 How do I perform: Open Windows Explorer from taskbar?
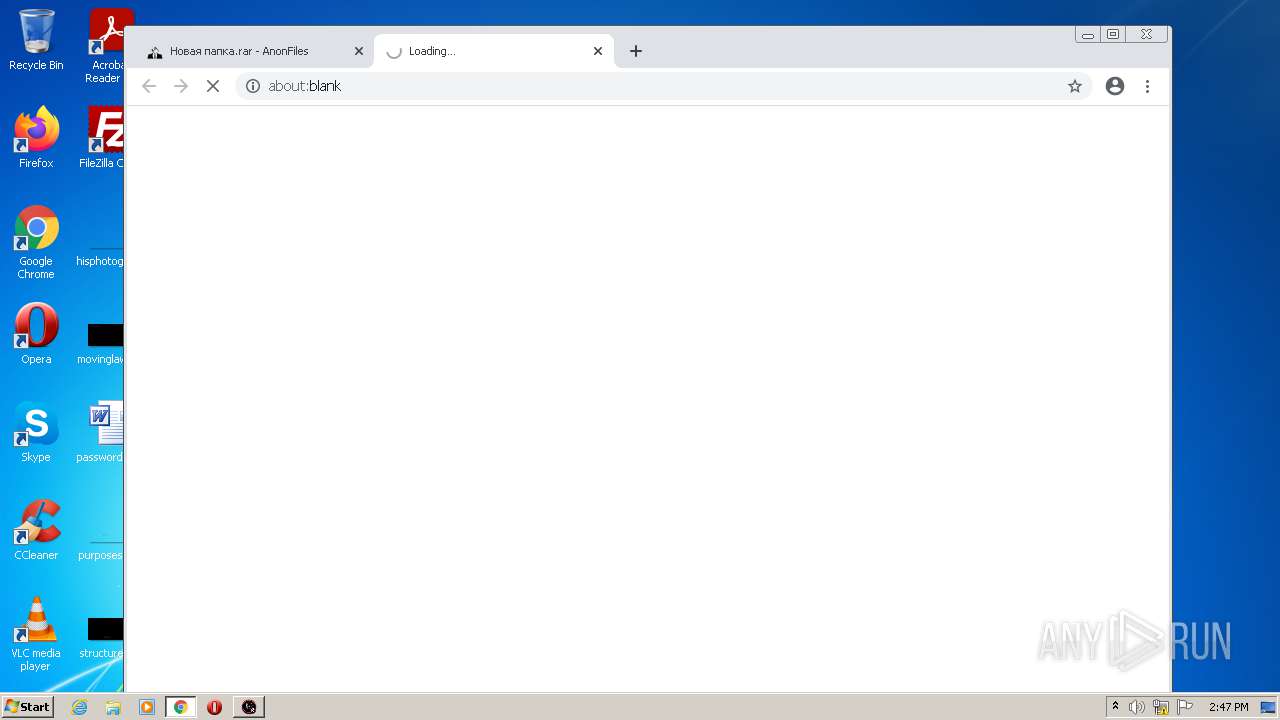113,707
